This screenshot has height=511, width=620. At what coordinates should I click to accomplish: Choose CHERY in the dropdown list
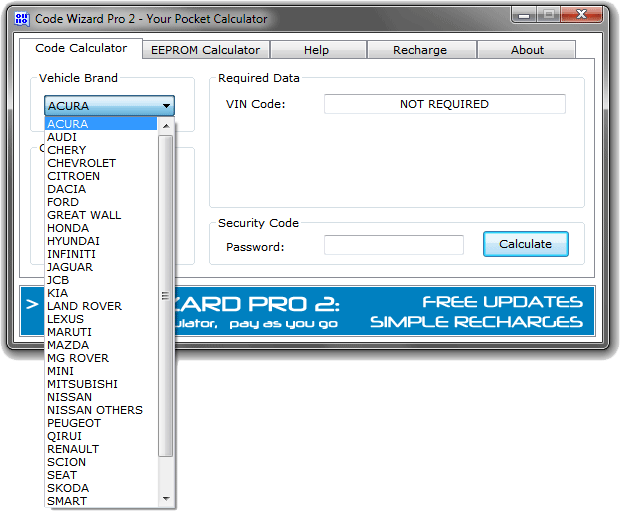pos(101,150)
